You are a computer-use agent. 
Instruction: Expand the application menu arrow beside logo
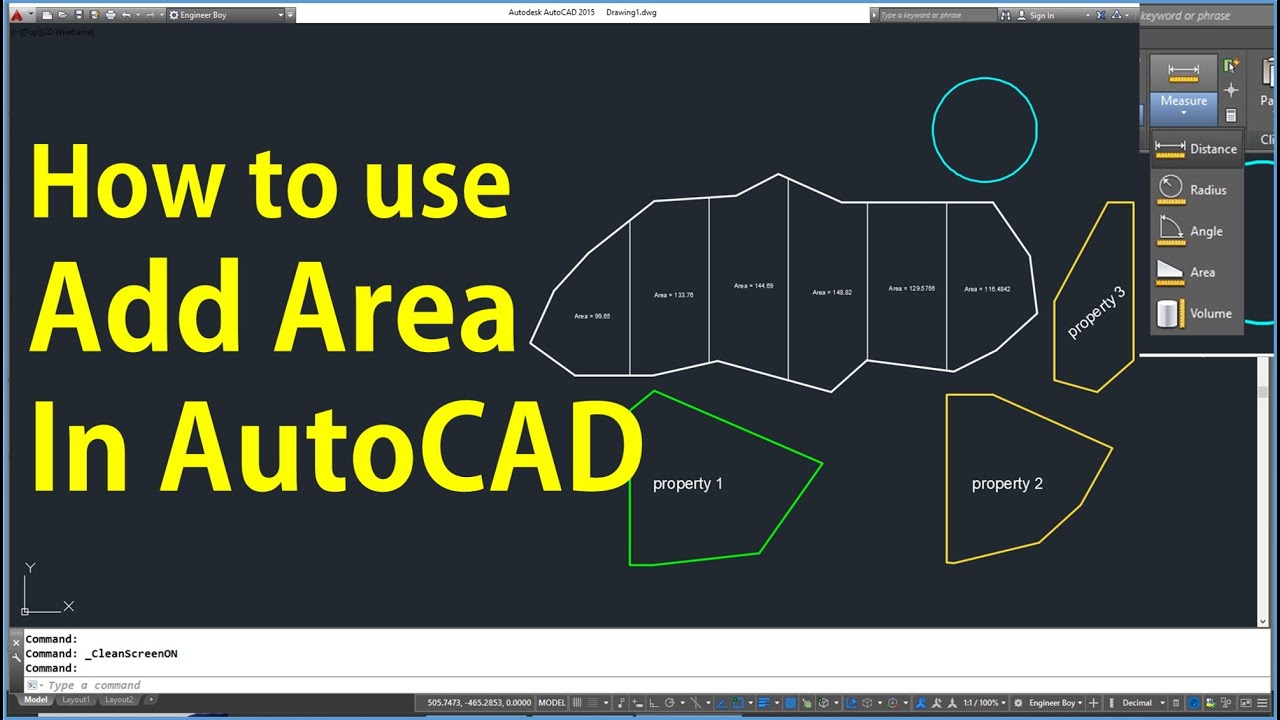pyautogui.click(x=31, y=15)
